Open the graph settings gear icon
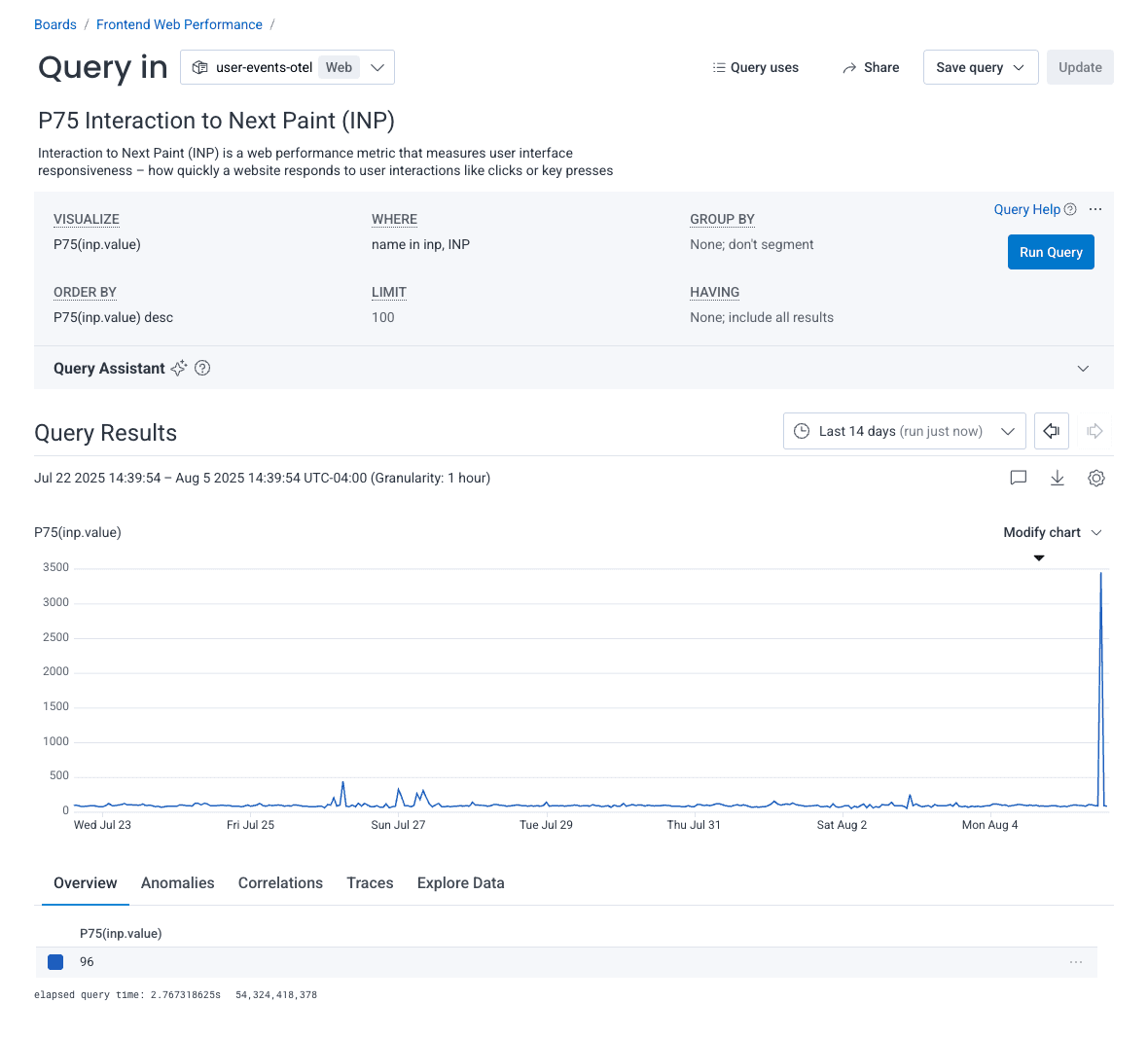Screen dimensions: 1148x1038 click(1096, 478)
